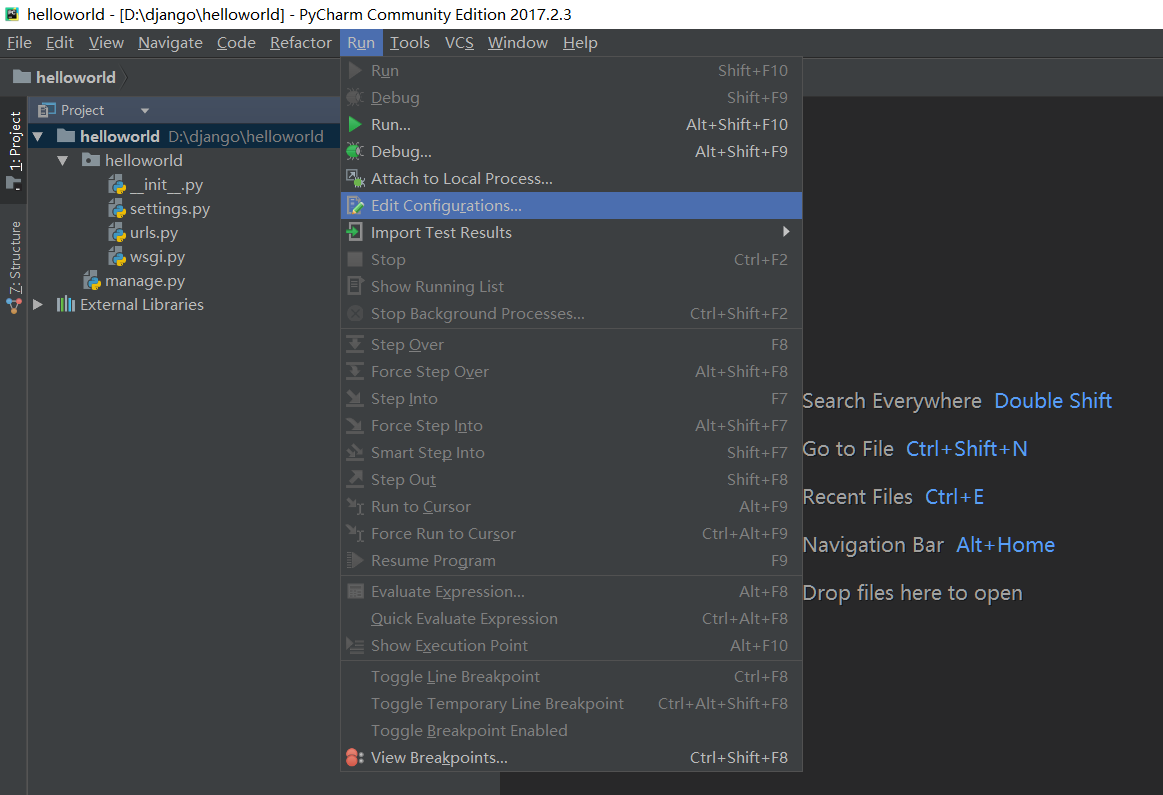1163x795 pixels.
Task: Select the 1: Project tool window tab
Action: click(x=15, y=151)
